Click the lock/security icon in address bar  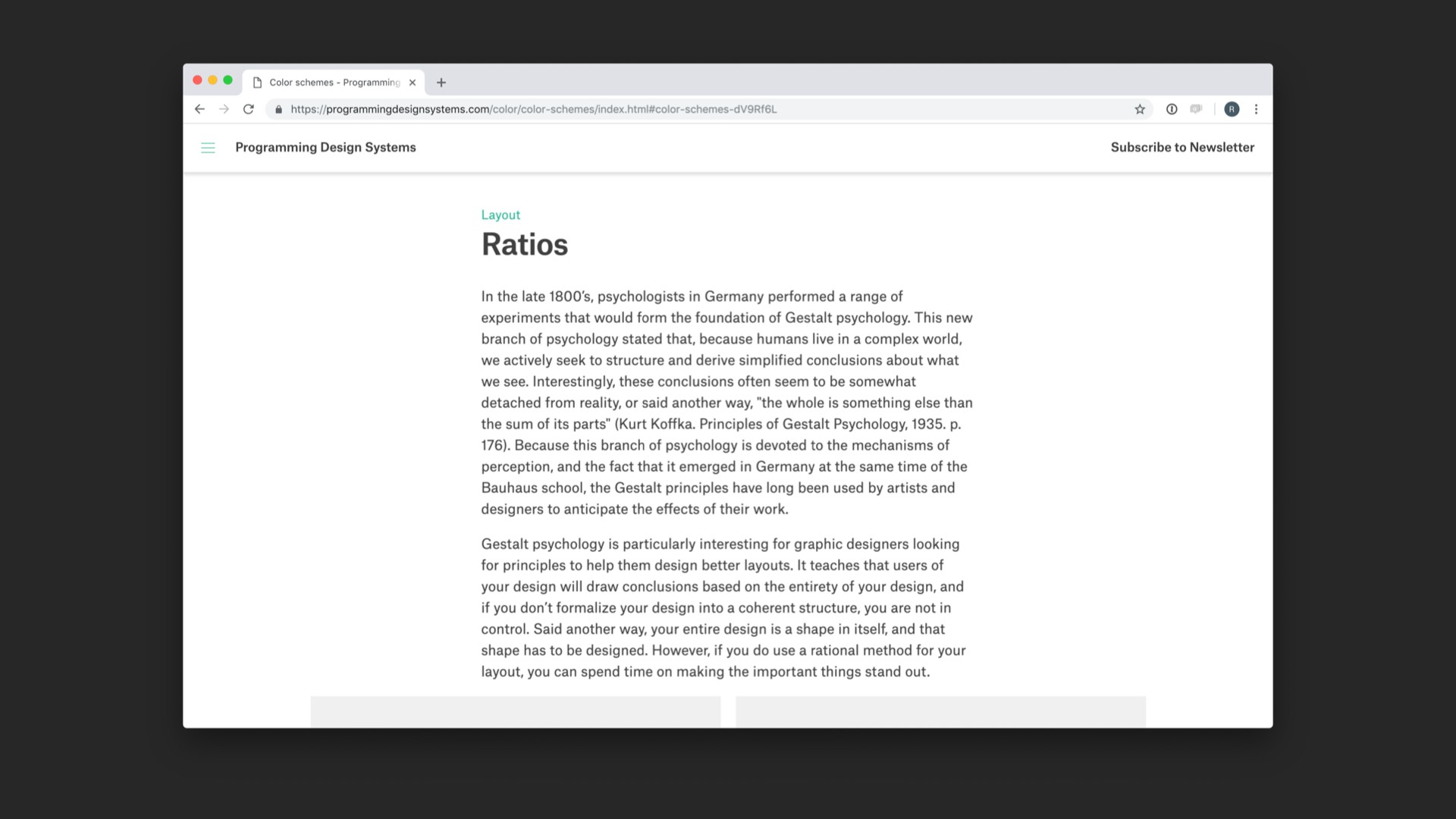pos(279,109)
